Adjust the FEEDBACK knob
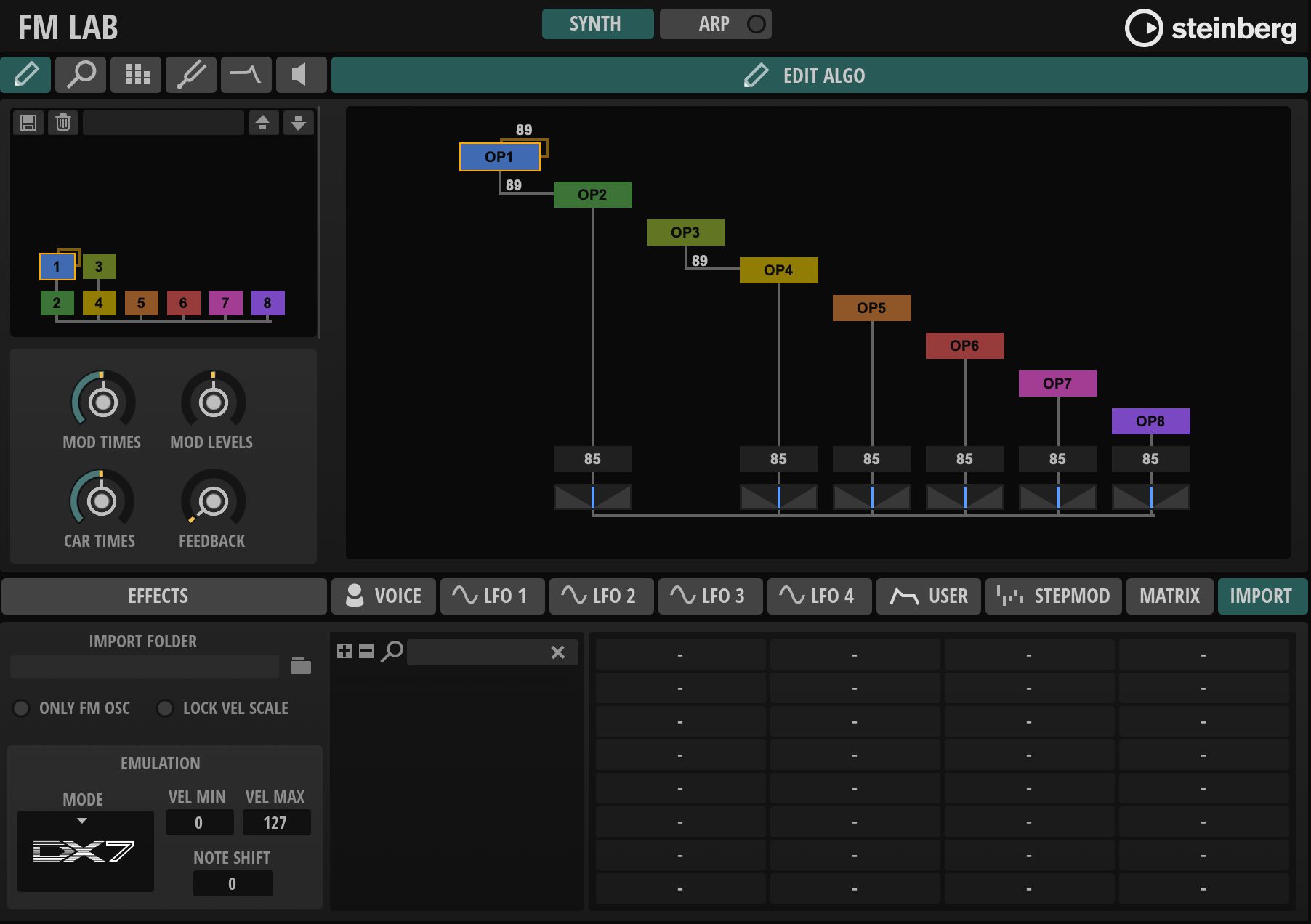This screenshot has width=1311, height=924. point(213,500)
